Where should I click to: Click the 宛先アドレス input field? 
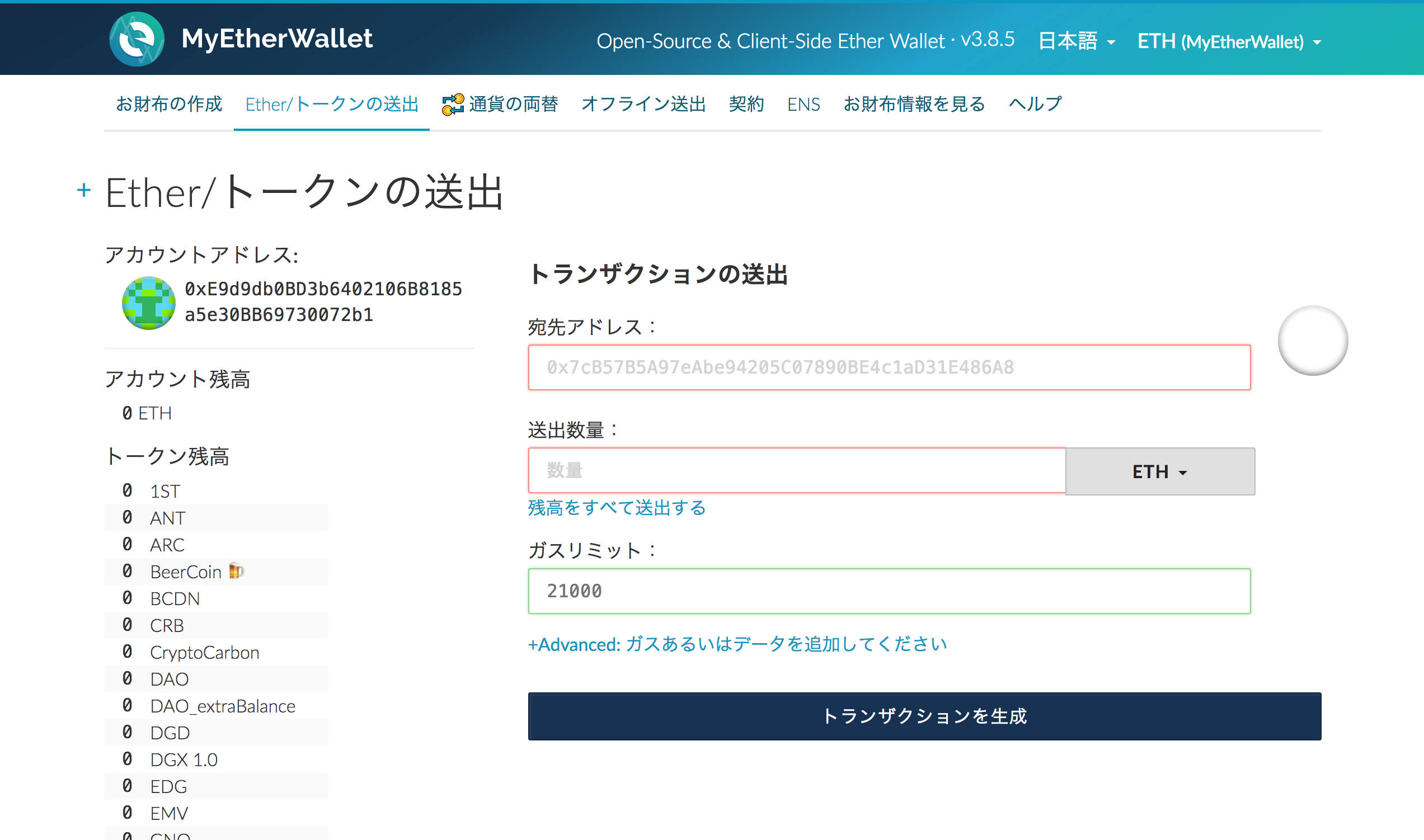[889, 367]
